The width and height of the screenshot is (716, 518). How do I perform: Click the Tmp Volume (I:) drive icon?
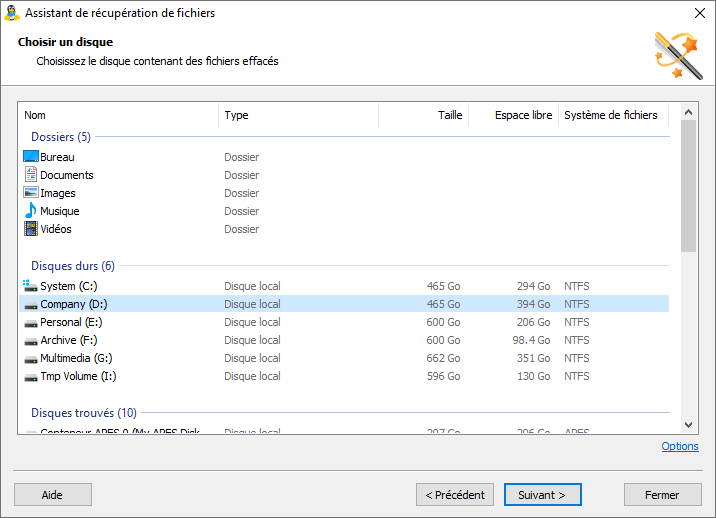tap(31, 377)
